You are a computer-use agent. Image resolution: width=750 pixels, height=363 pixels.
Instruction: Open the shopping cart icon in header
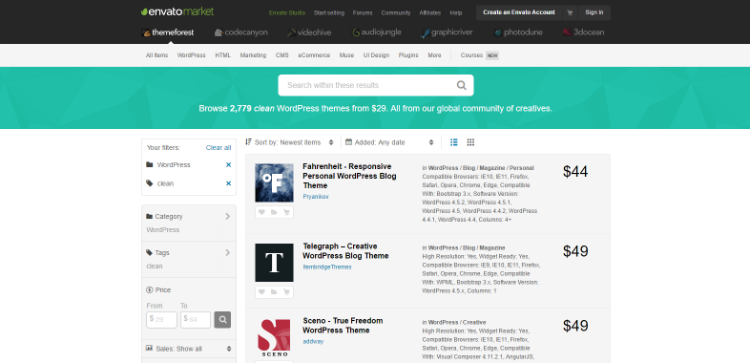click(x=570, y=12)
